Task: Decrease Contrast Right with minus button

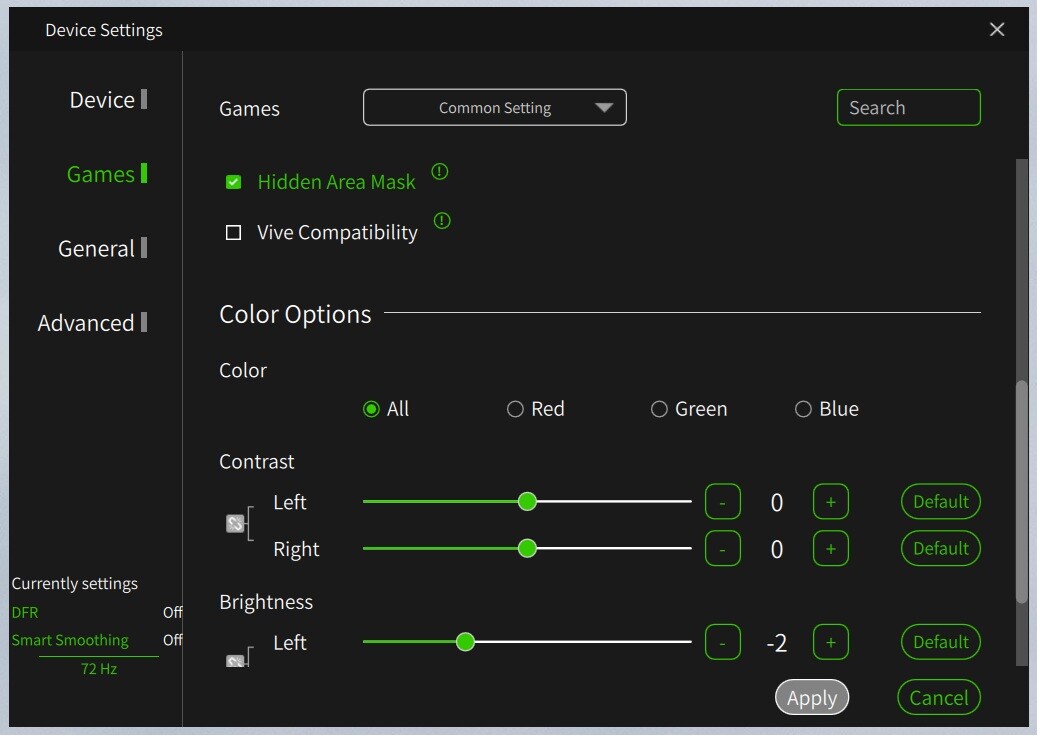Action: [x=723, y=548]
